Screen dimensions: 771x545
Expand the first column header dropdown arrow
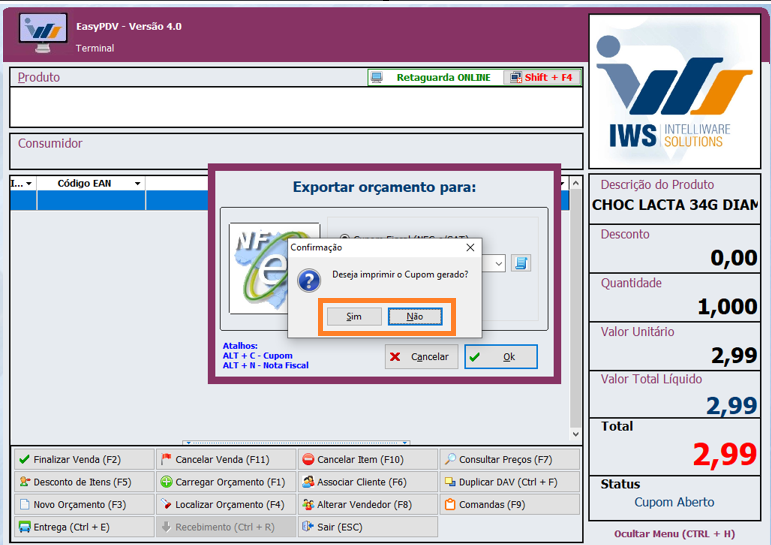[29, 184]
